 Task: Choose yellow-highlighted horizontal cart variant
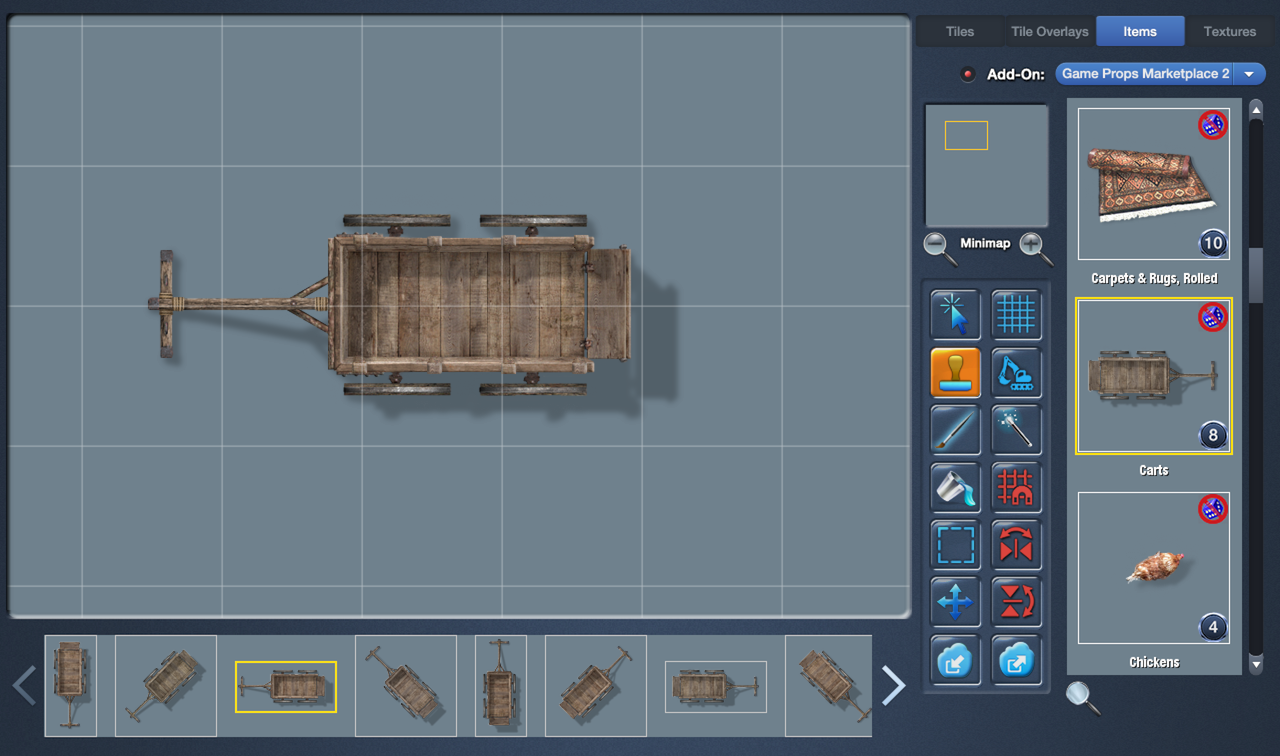tap(286, 686)
